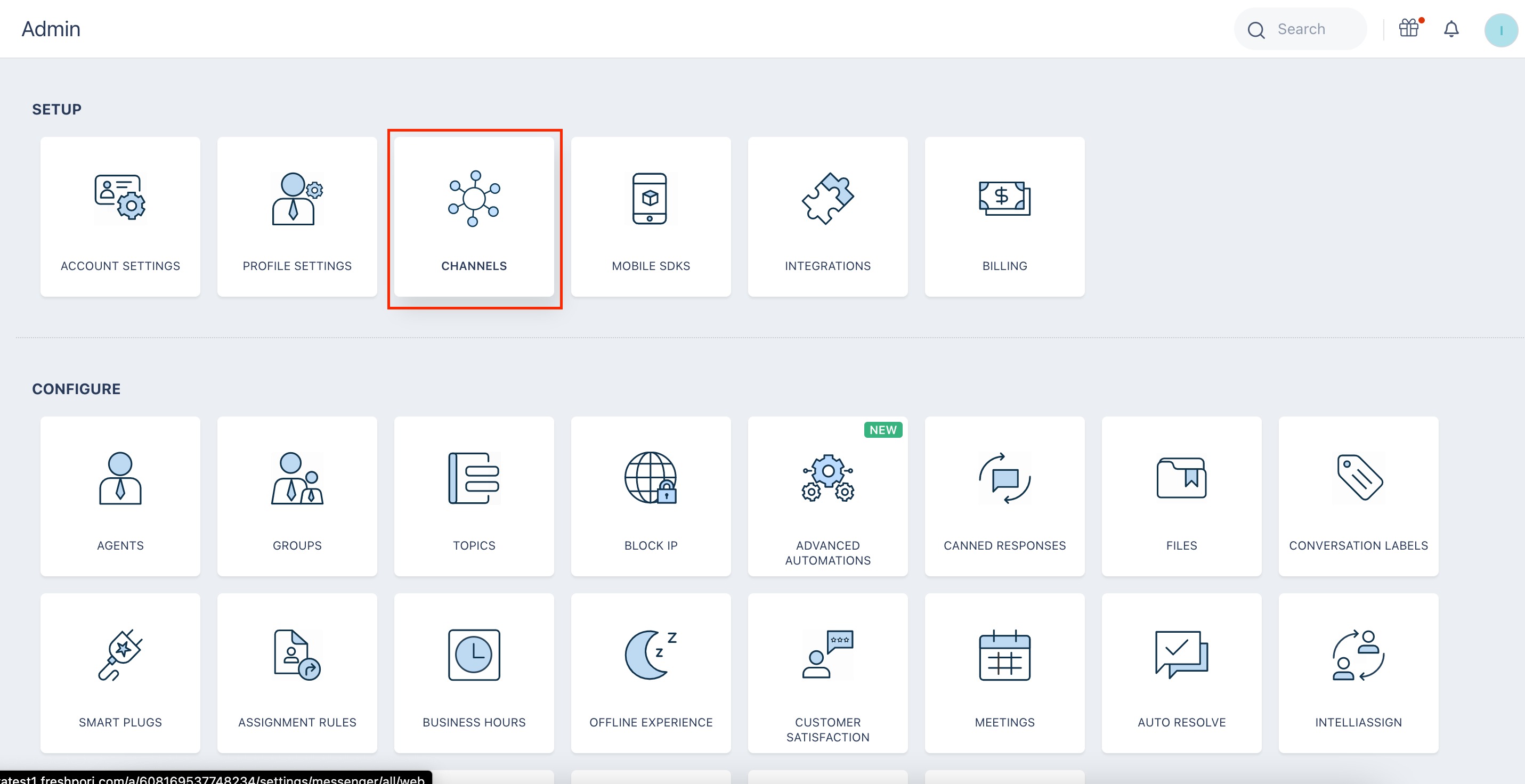1525x784 pixels.
Task: Open Integrations puzzle piece icon
Action: pos(828,198)
